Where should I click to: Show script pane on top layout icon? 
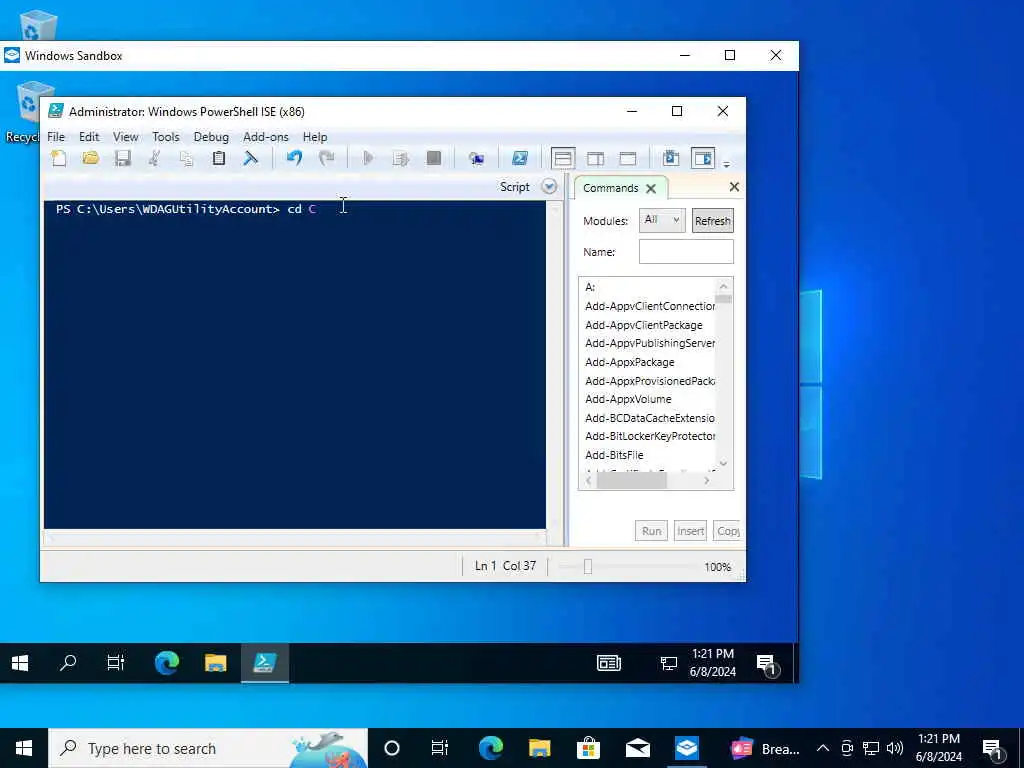[x=563, y=159]
